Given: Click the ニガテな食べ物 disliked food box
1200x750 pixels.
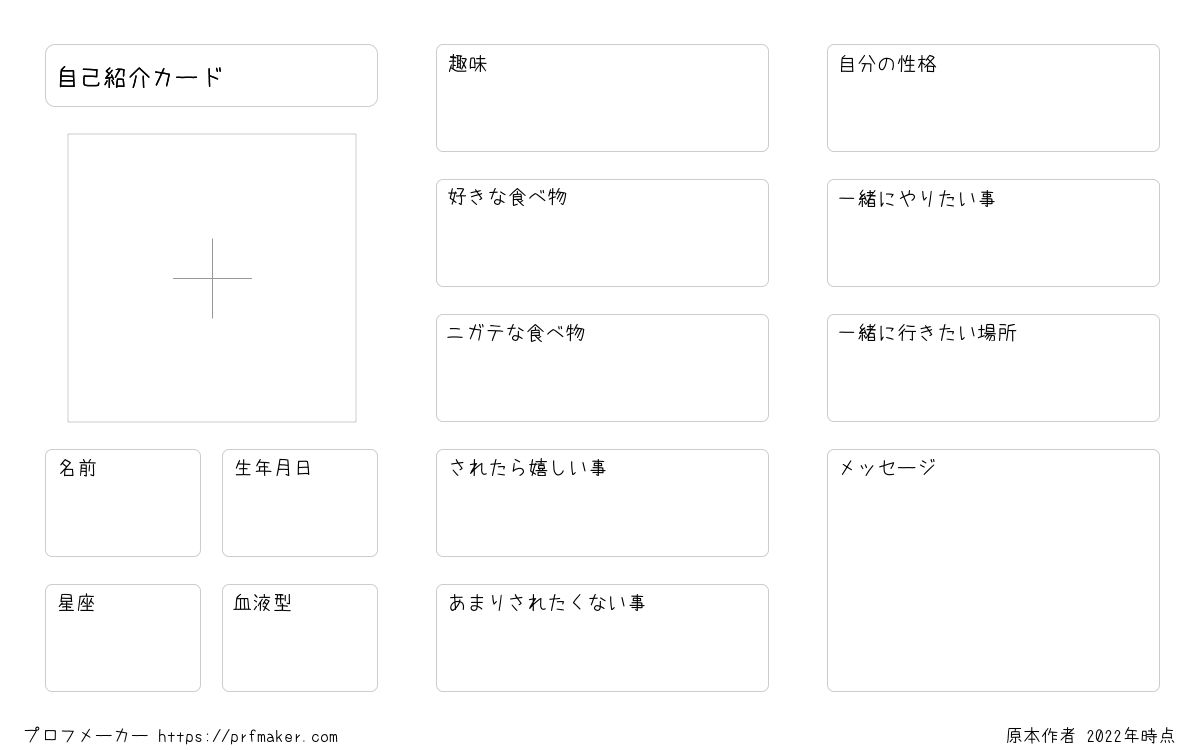Looking at the screenshot, I should tap(602, 368).
